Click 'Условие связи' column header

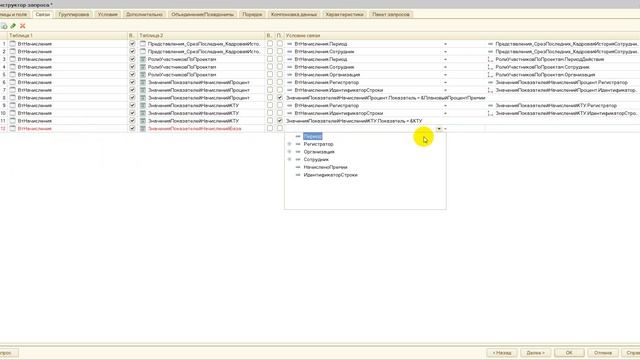point(461,36)
